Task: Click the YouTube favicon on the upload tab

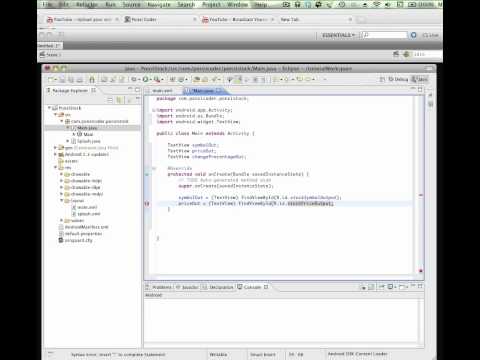Action: pyautogui.click(x=50, y=20)
